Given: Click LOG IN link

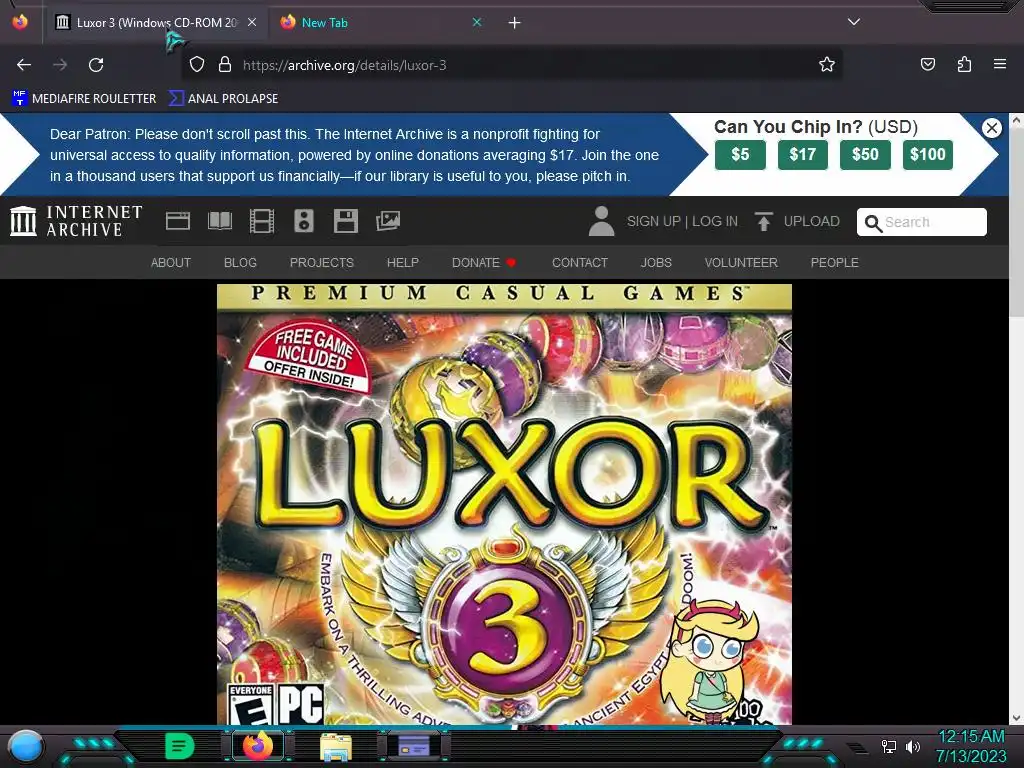Looking at the screenshot, I should point(714,221).
